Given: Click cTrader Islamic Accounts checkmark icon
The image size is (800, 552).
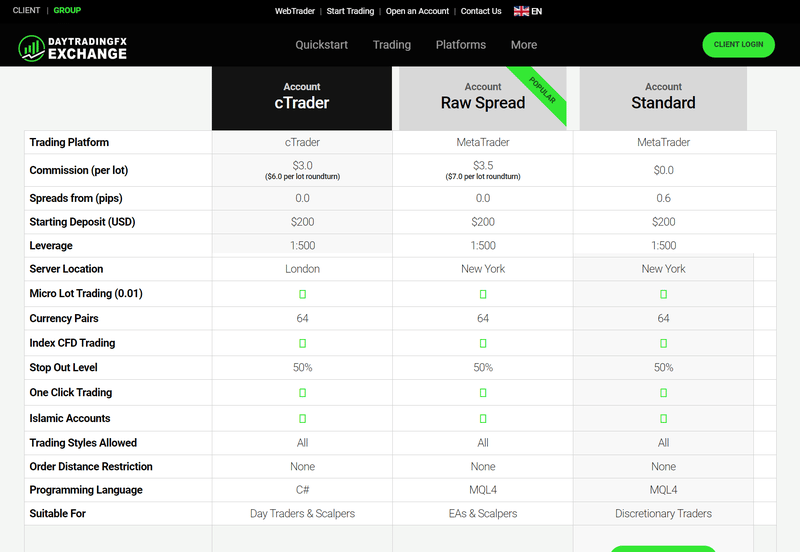Looking at the screenshot, I should 303,419.
